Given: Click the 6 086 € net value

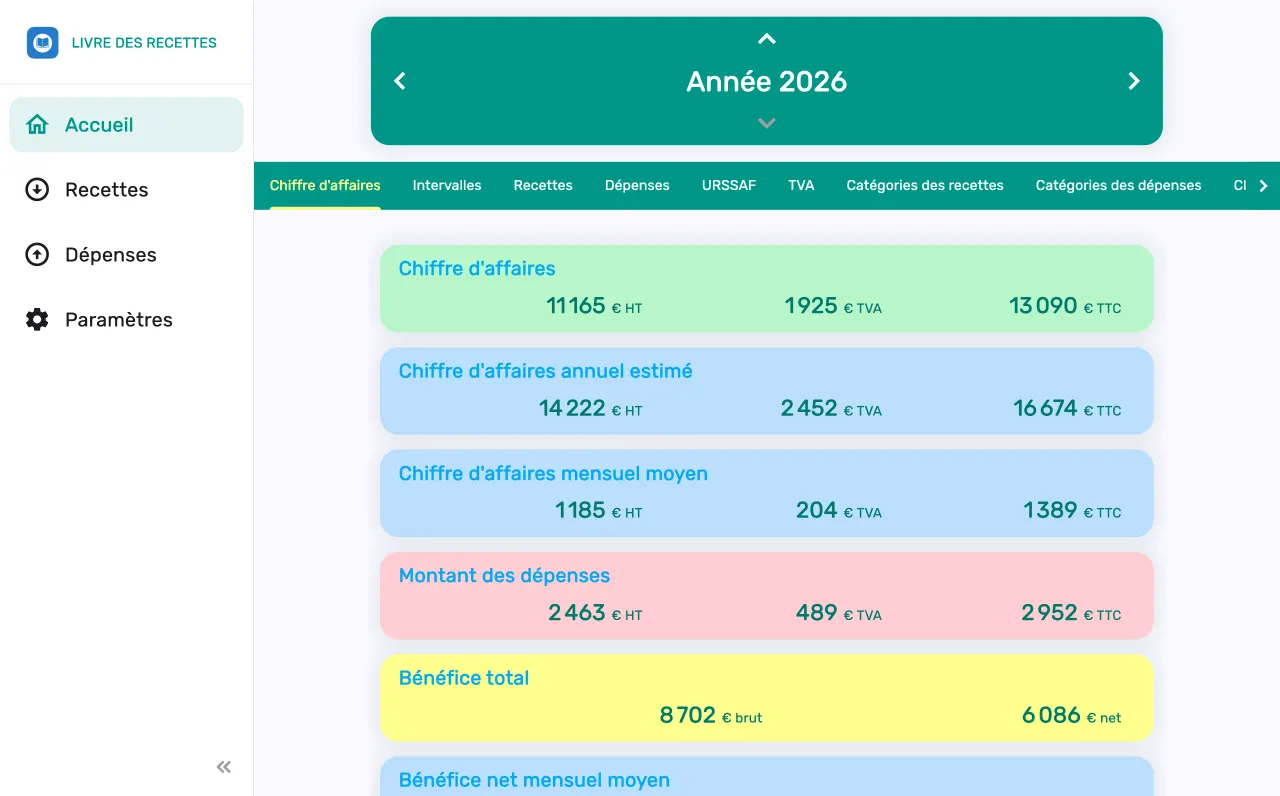Looking at the screenshot, I should click(x=1072, y=716).
